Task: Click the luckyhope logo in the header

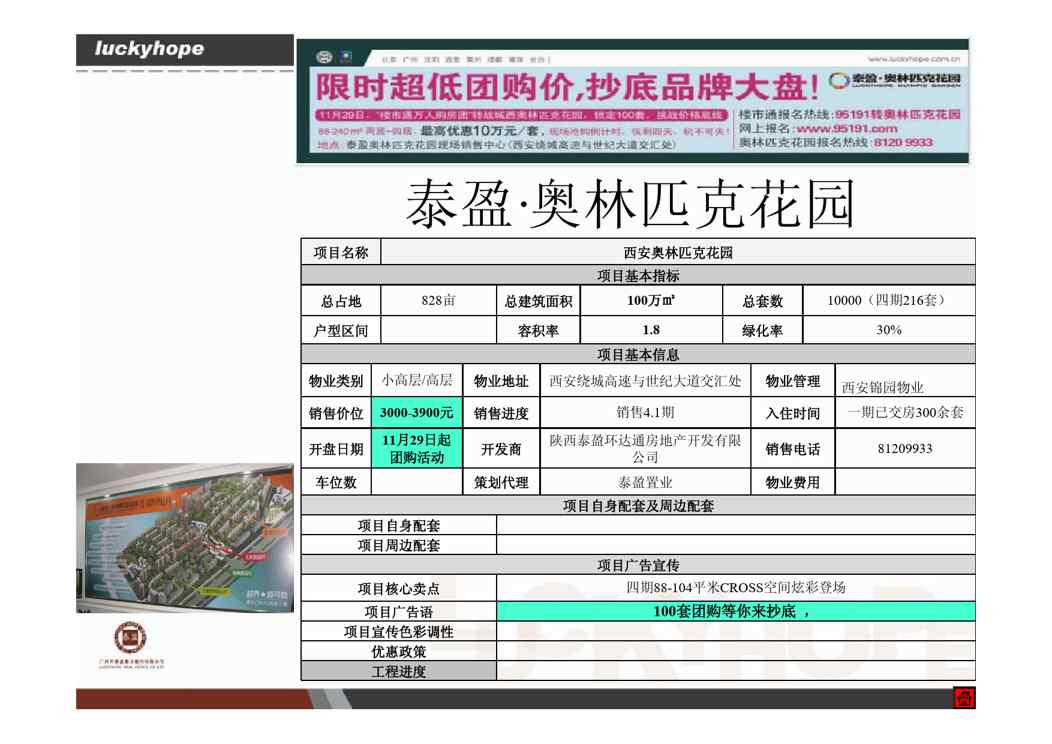Action: tap(150, 49)
